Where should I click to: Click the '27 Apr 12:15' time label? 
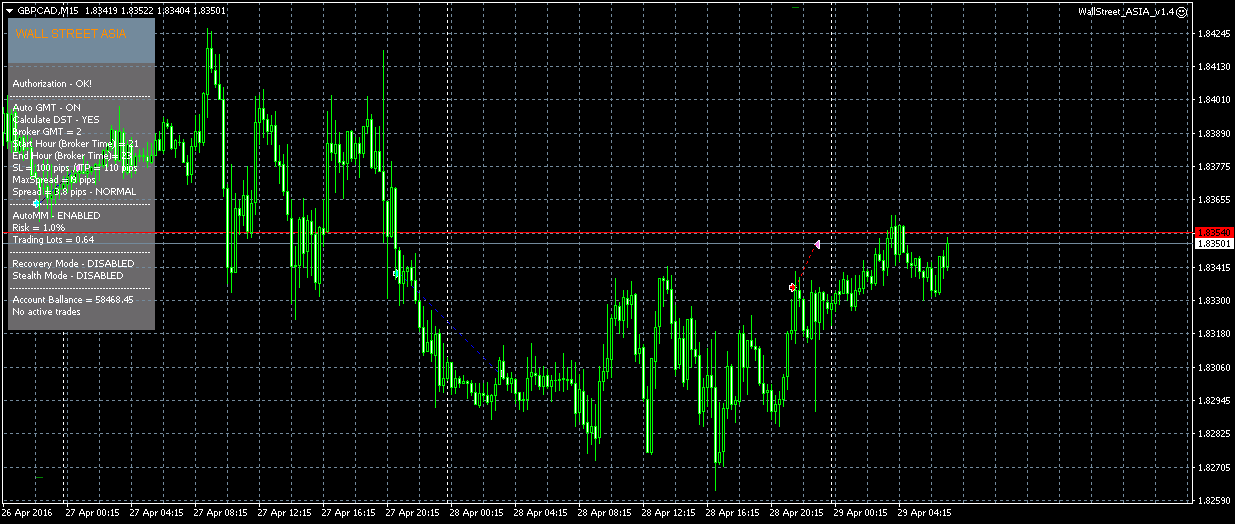(284, 512)
